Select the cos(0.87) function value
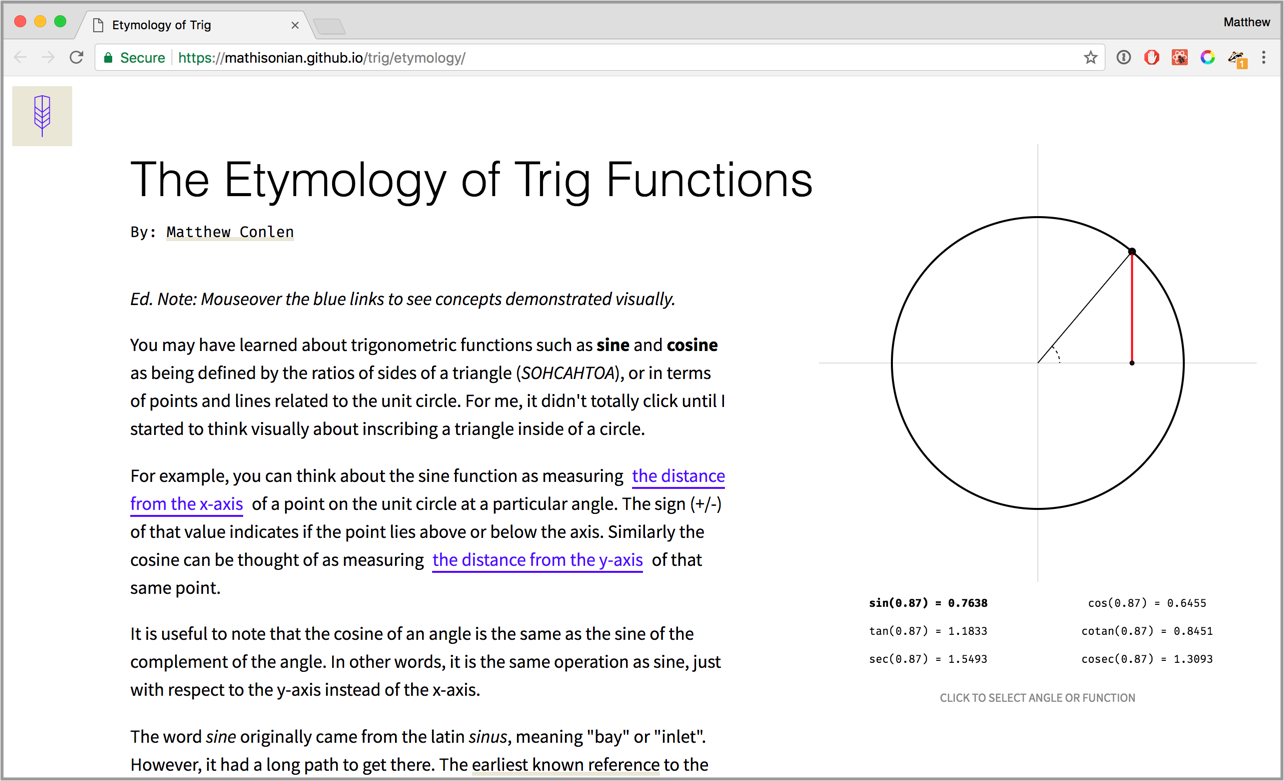 (x=1147, y=603)
